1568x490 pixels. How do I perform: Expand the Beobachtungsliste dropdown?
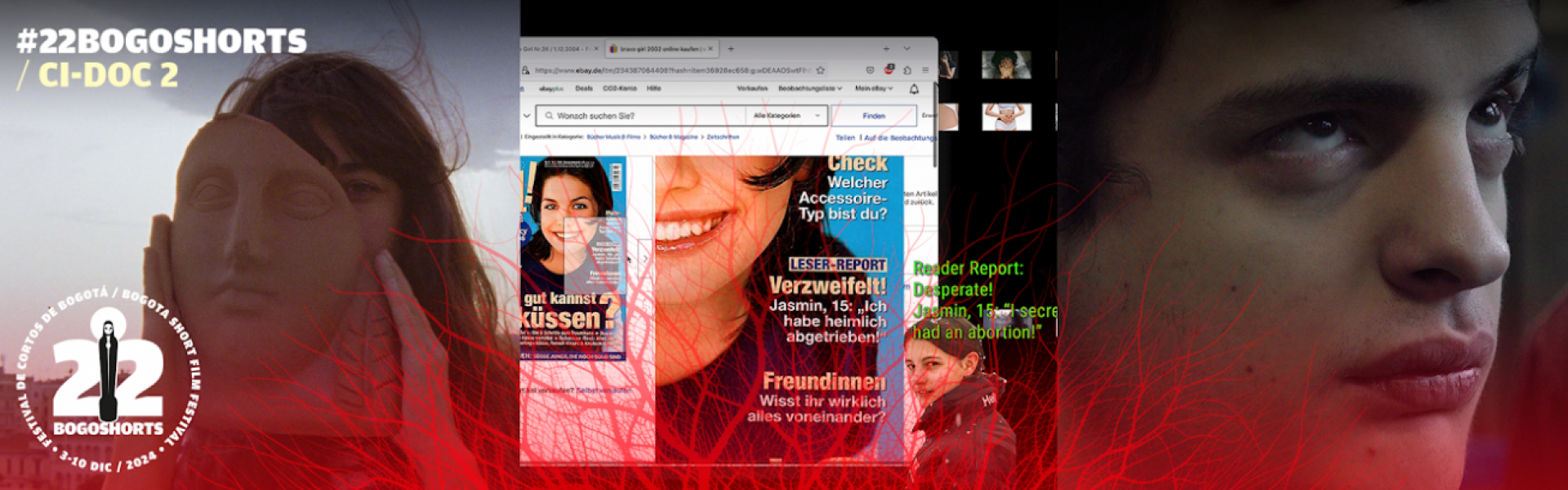(x=809, y=88)
